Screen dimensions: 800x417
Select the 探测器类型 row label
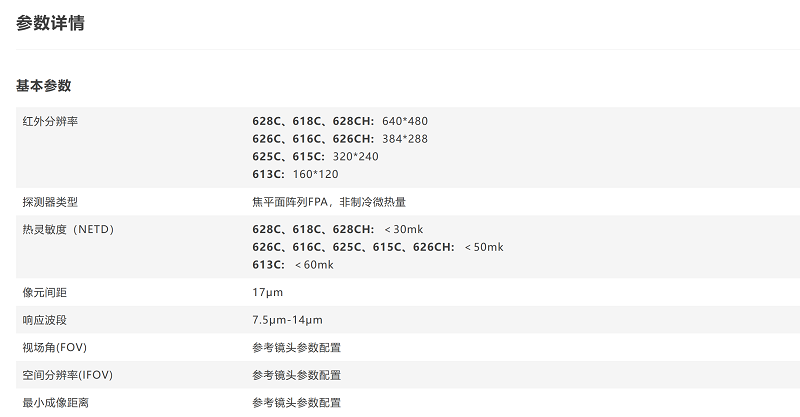point(50,202)
